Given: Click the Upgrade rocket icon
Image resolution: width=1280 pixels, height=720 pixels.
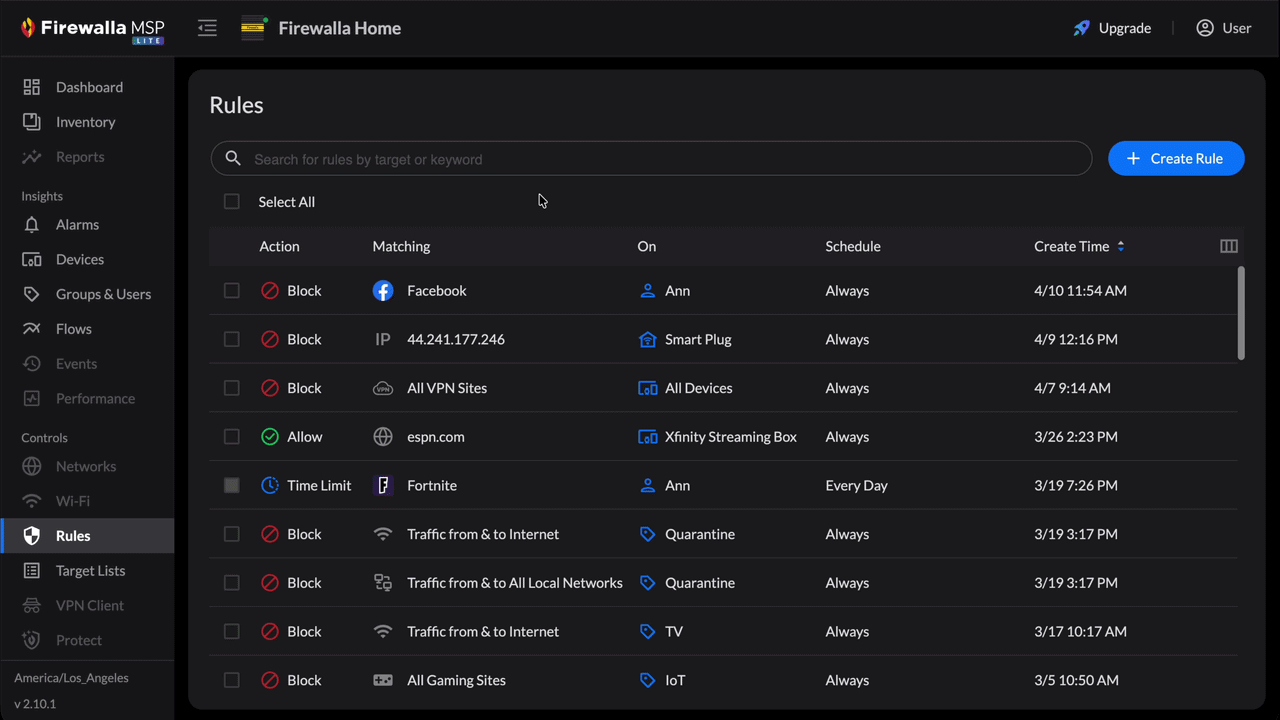Looking at the screenshot, I should click(x=1081, y=28).
